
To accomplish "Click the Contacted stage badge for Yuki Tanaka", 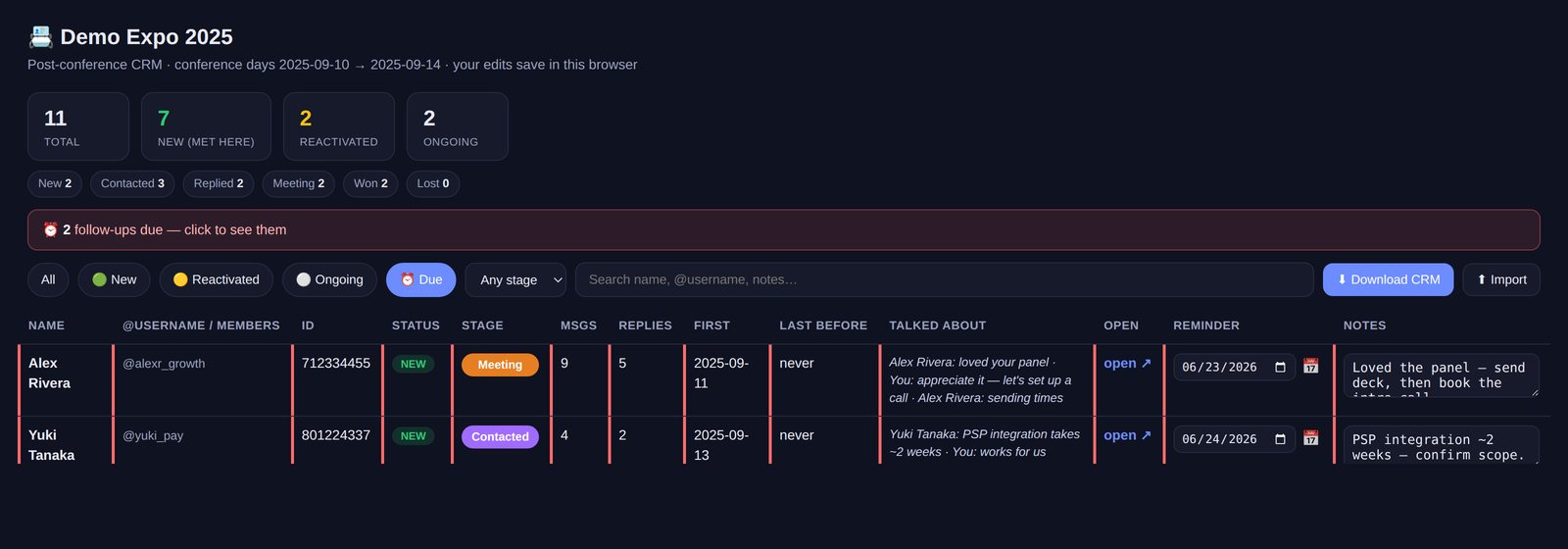I will [x=500, y=436].
